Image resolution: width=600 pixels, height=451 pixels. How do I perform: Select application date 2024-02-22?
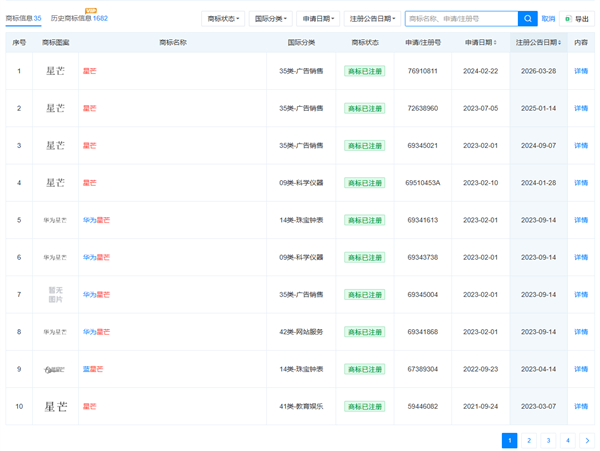click(x=481, y=71)
